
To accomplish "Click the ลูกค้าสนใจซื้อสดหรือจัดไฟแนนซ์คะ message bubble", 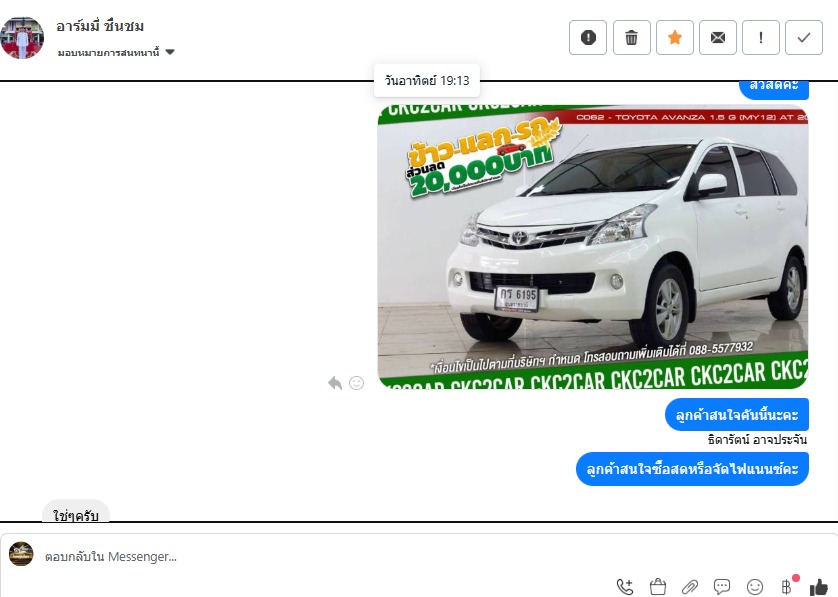I will click(x=692, y=469).
